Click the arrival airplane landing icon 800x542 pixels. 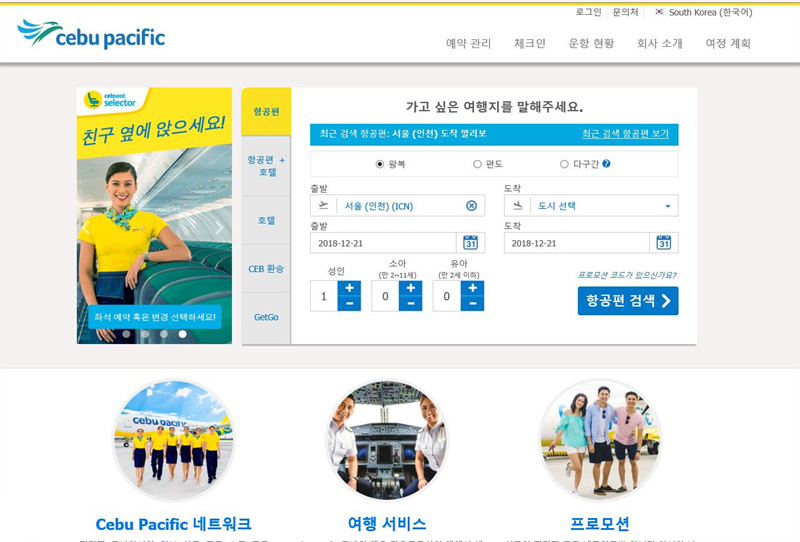[517, 205]
